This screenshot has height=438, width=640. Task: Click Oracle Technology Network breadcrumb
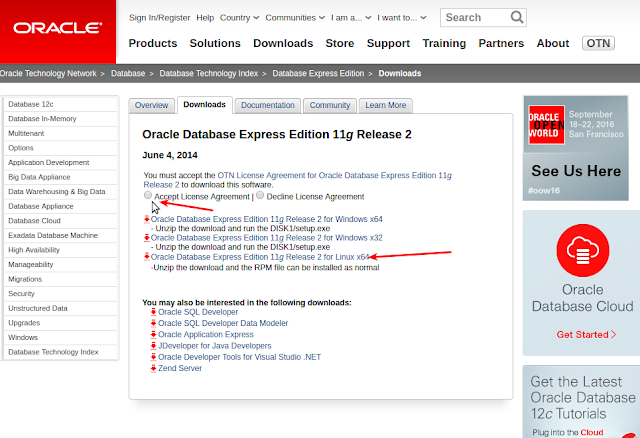(x=48, y=73)
